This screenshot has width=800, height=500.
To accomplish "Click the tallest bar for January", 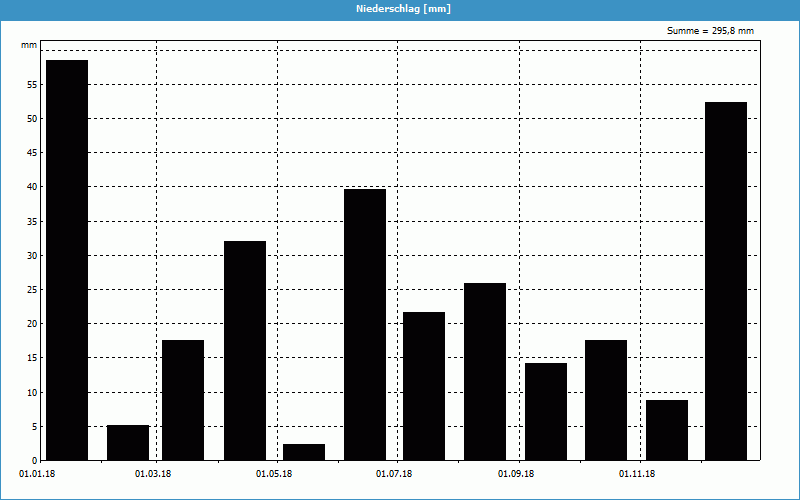I will coord(67,260).
